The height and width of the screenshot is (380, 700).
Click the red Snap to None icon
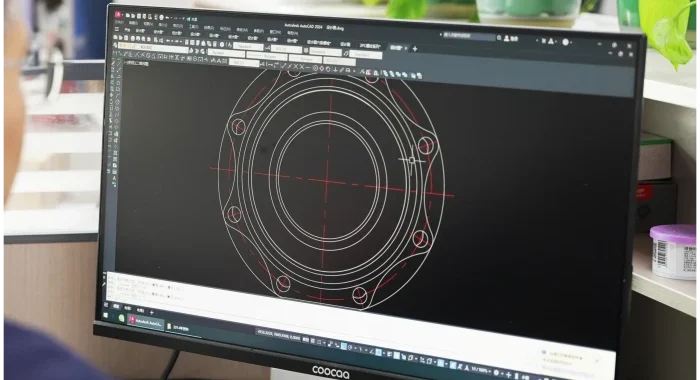368,73
